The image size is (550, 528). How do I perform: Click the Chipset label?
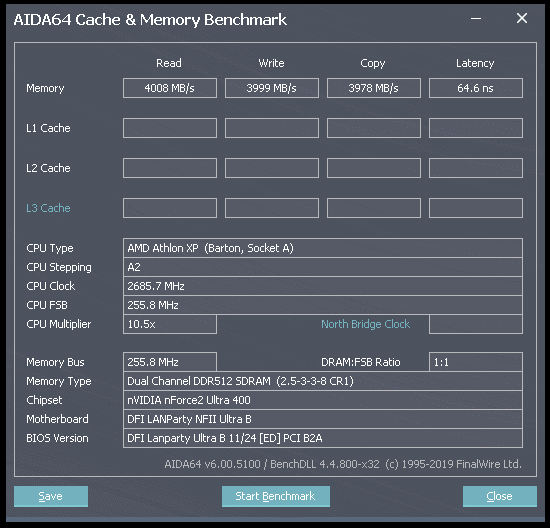click(44, 400)
